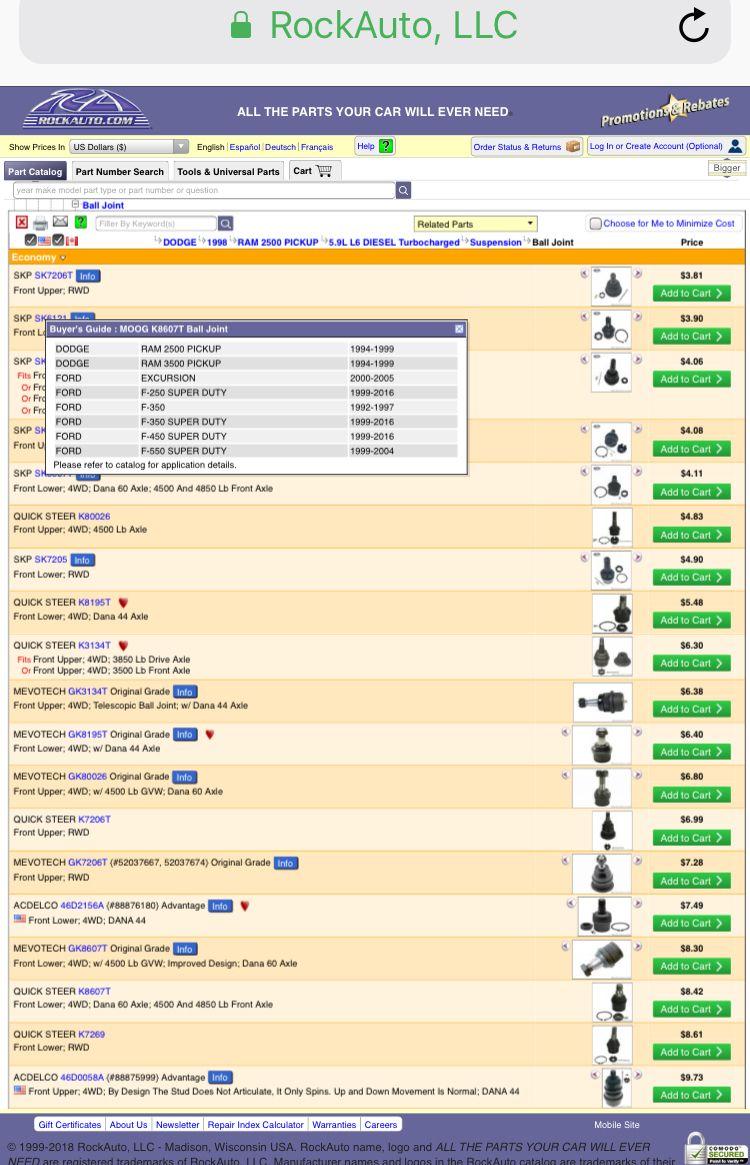The image size is (750, 1165).
Task: Open Info for ACDELCO 46D2156A
Action: (x=220, y=906)
